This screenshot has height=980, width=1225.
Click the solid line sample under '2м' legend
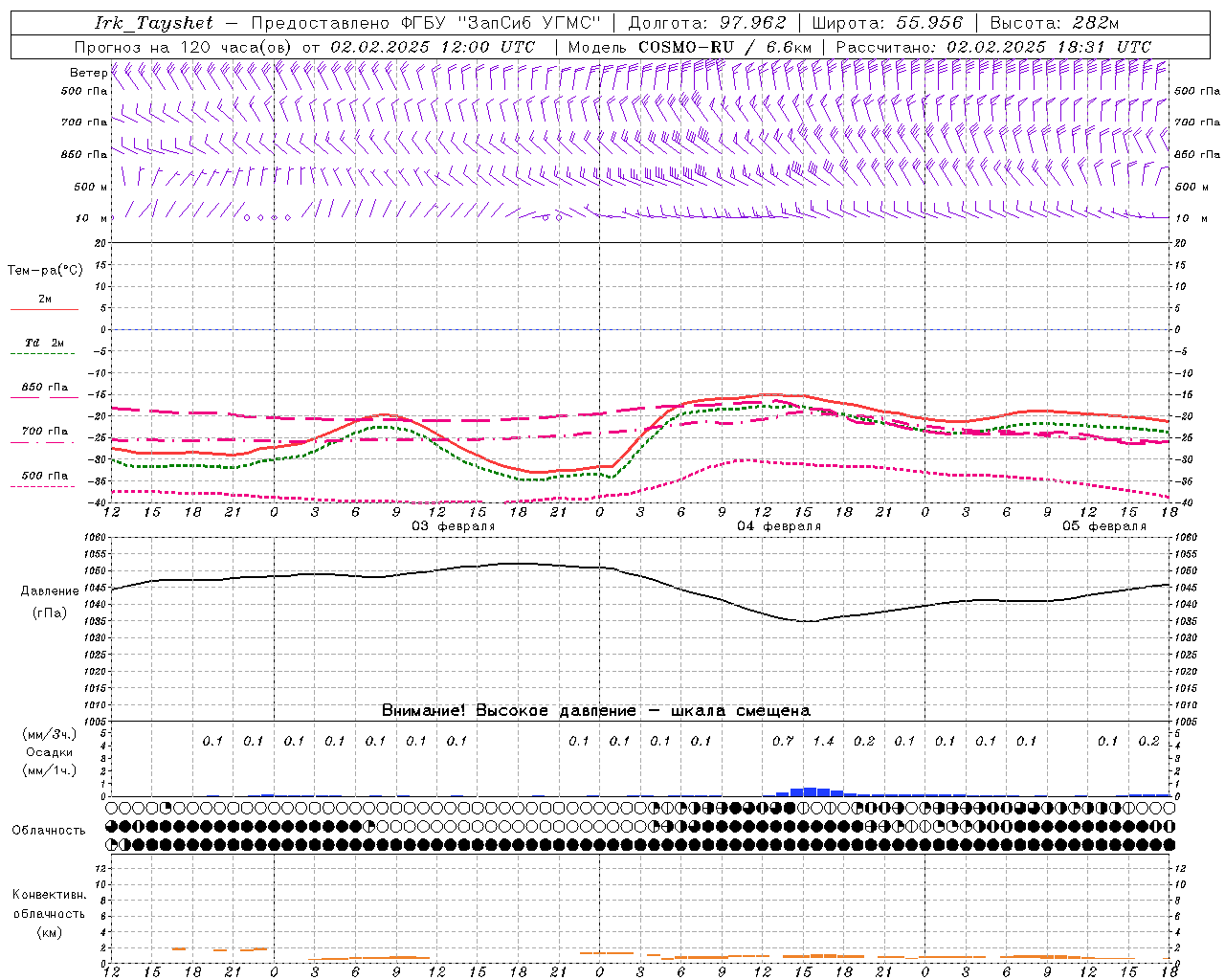click(x=44, y=309)
